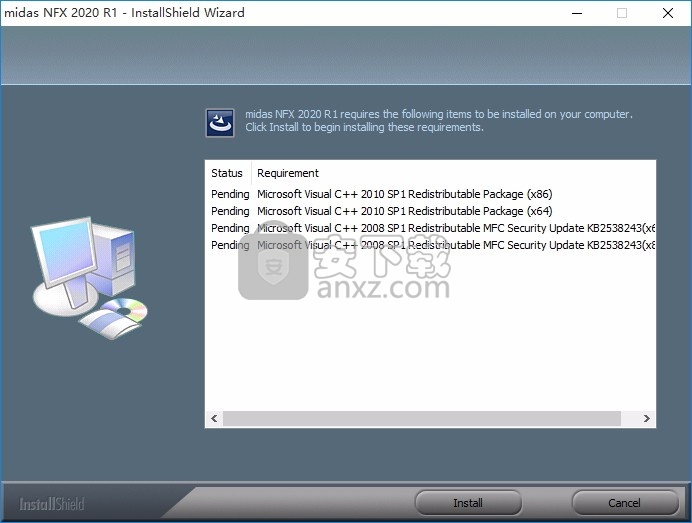Click the left arrow of the horizontal scrollbar
The width and height of the screenshot is (692, 523).
point(214,418)
